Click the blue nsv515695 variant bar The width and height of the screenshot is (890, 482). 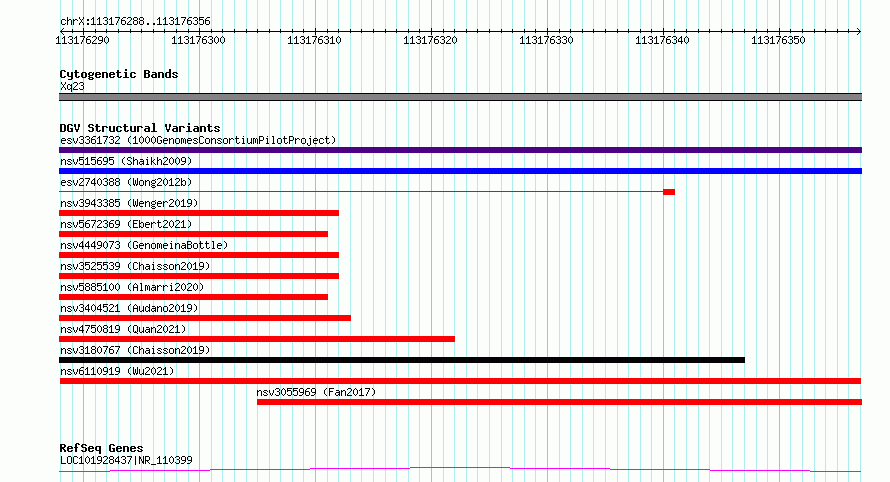[460, 171]
